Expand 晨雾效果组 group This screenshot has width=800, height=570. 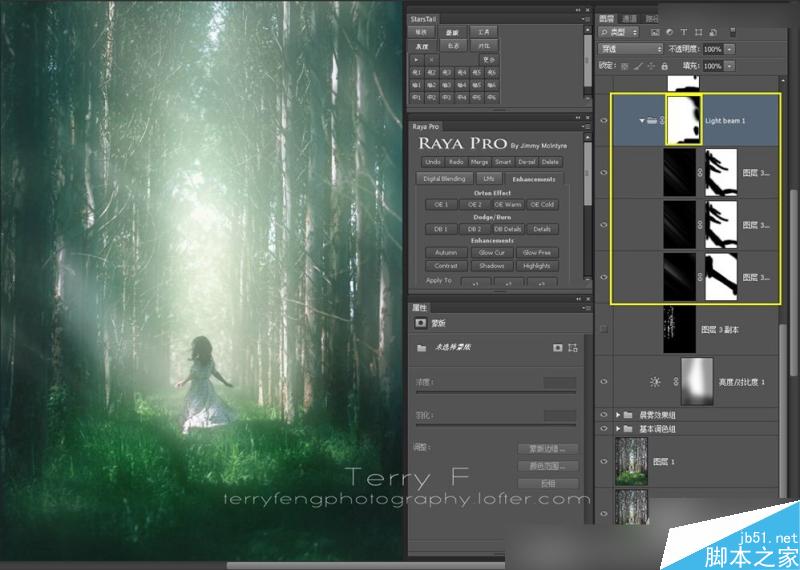[x=618, y=415]
